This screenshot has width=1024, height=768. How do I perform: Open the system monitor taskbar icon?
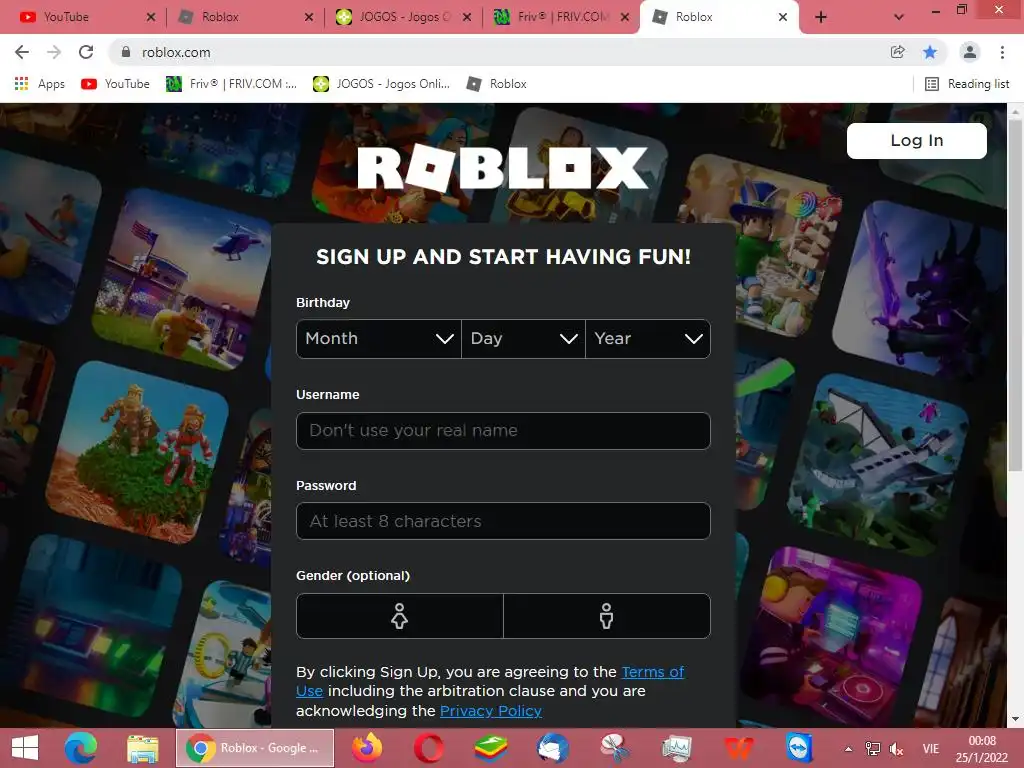(677, 748)
